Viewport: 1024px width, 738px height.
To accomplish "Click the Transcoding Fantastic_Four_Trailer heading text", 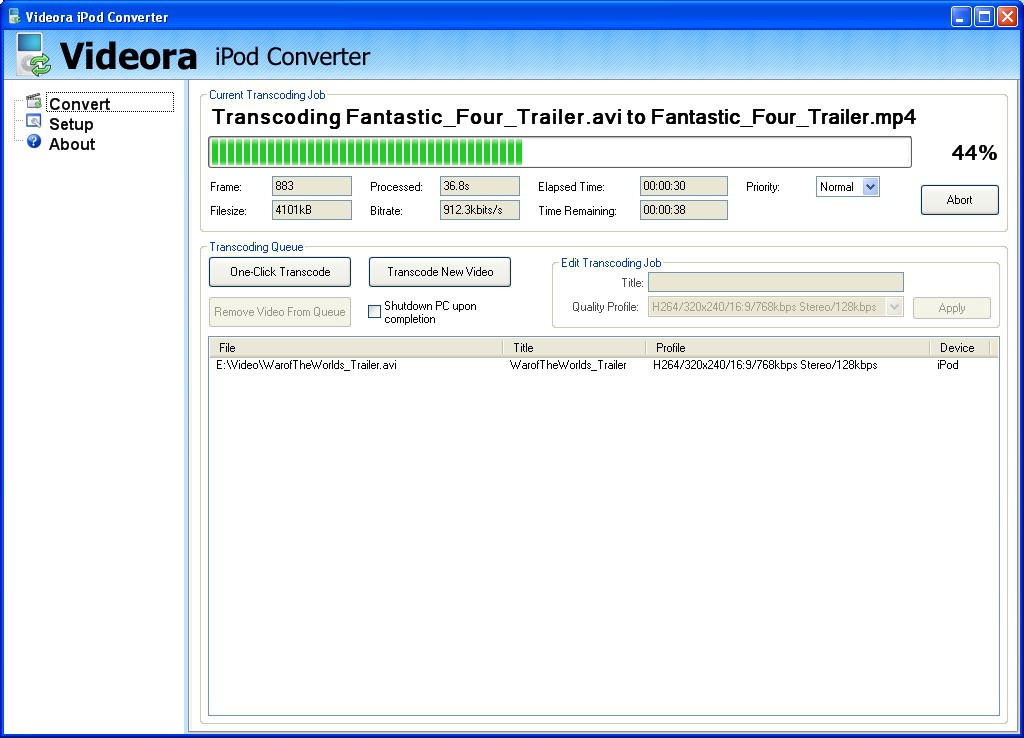I will click(564, 117).
